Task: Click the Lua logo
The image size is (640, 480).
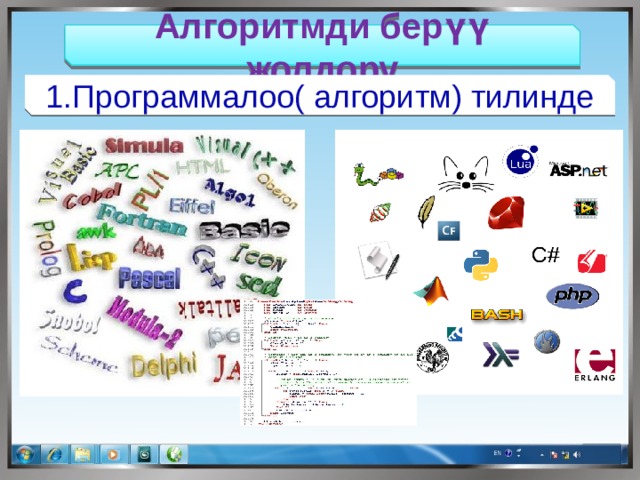Action: coord(520,162)
